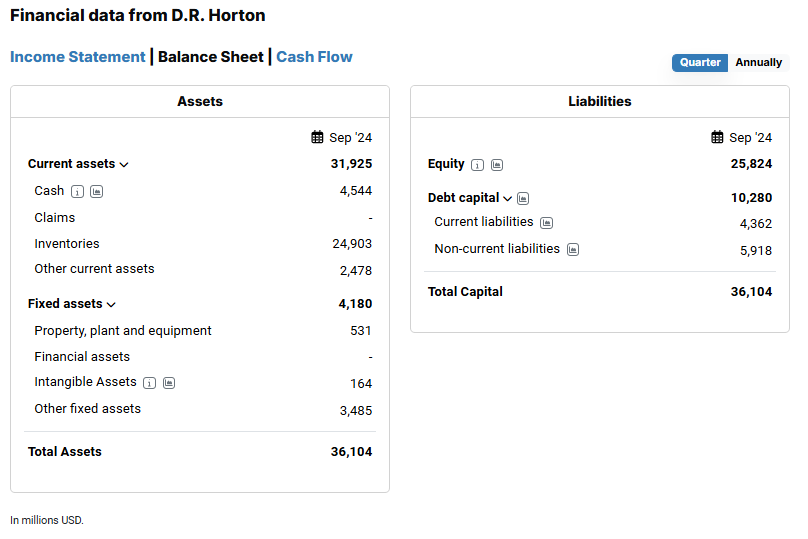The height and width of the screenshot is (539, 808).
Task: Open the chart icon next to Equity
Action: click(x=497, y=165)
